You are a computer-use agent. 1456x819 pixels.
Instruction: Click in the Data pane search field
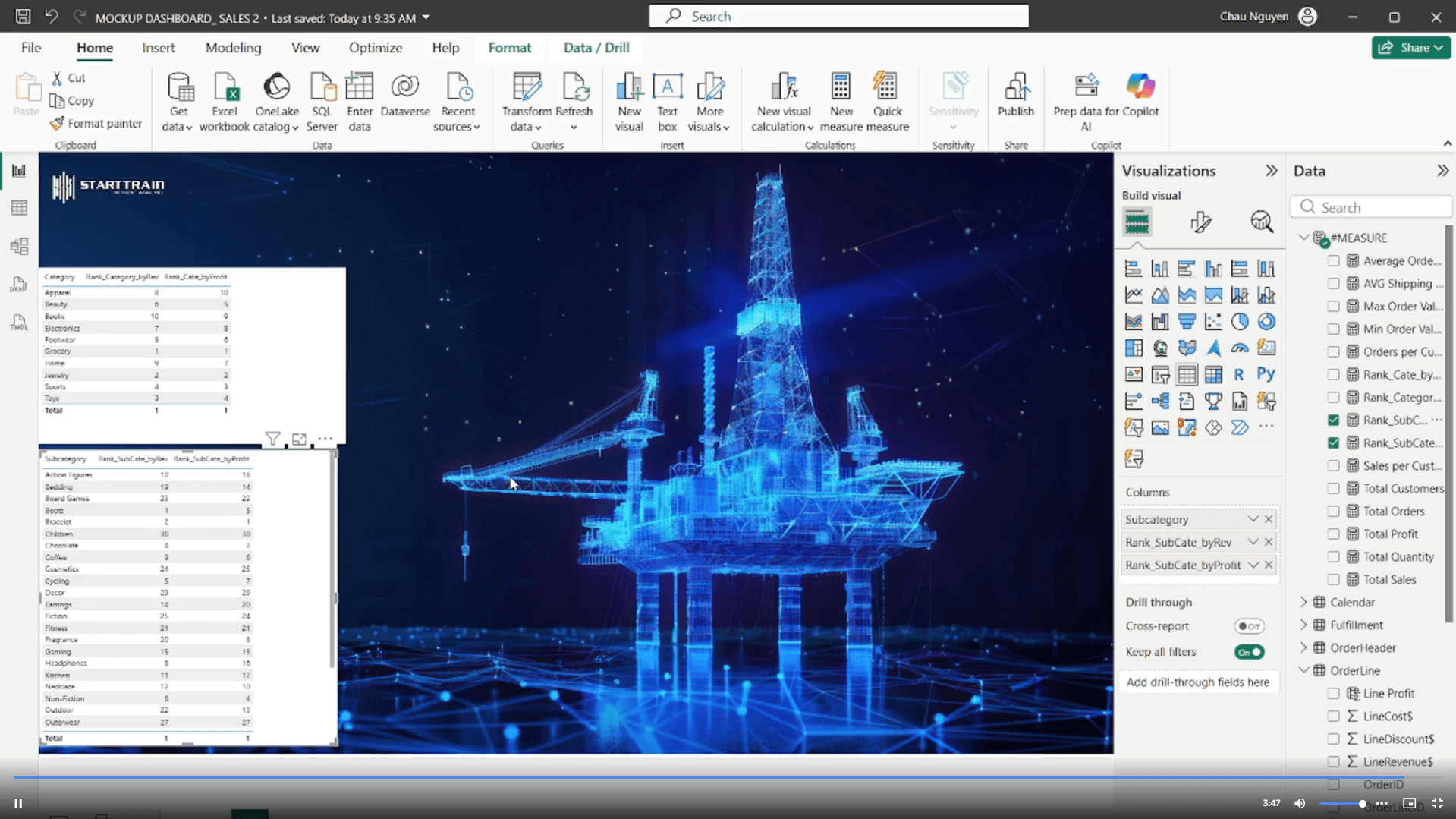tap(1371, 207)
